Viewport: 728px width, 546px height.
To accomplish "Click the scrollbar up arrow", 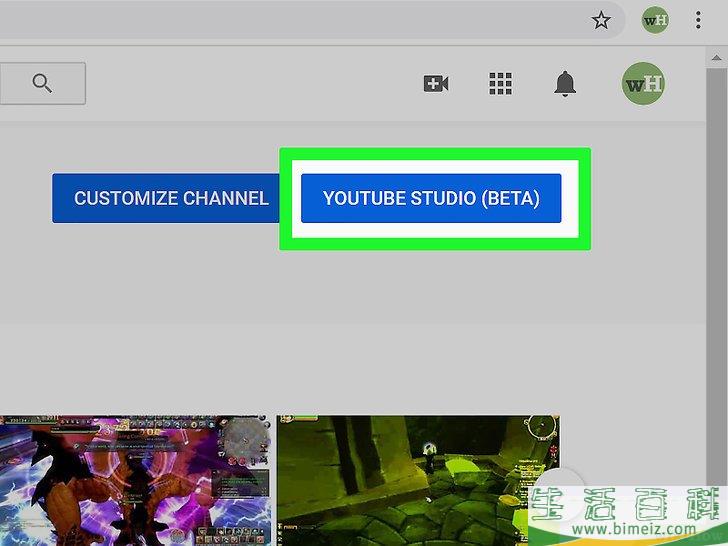I will click(716, 58).
